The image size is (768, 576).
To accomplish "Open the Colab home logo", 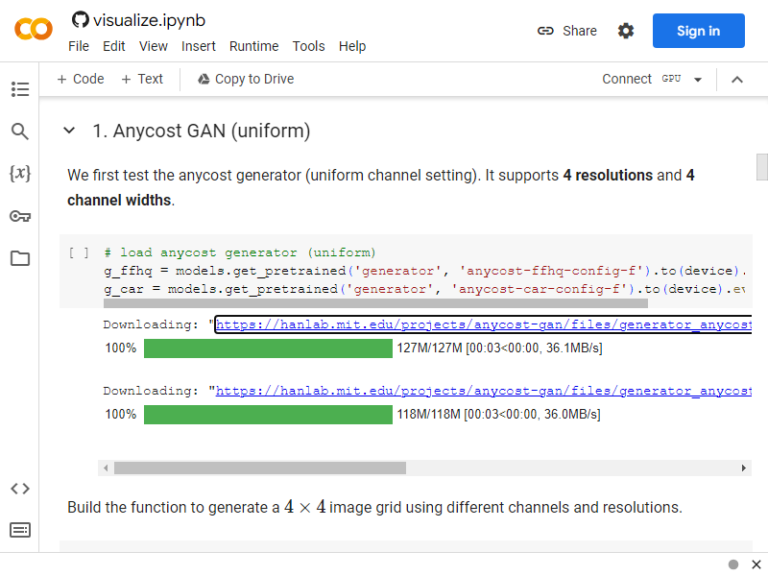I will point(33,29).
